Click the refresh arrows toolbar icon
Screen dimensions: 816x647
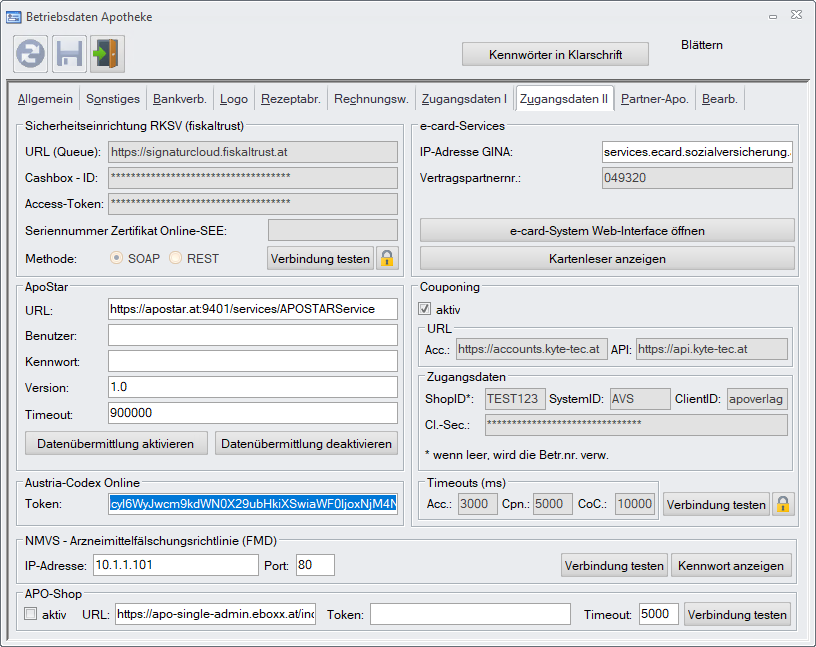point(31,54)
